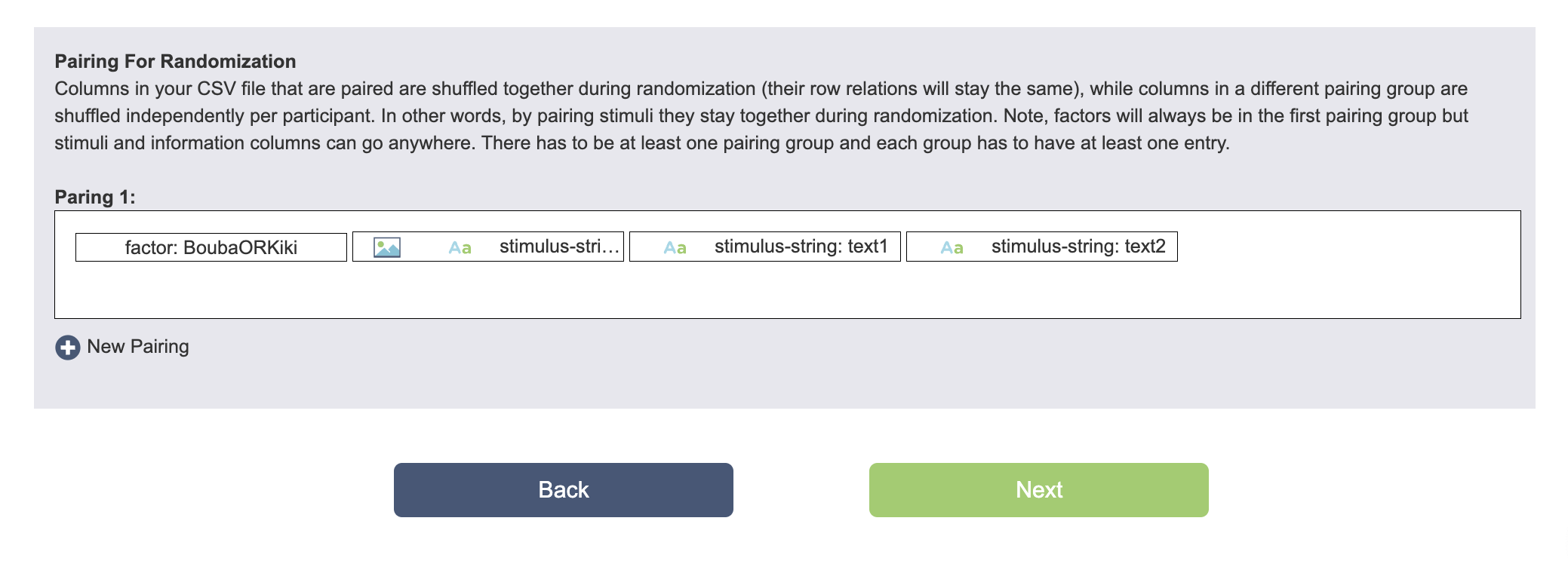This screenshot has width=1568, height=573.
Task: Select the stimulus-string: text2 label
Action: tap(1078, 247)
